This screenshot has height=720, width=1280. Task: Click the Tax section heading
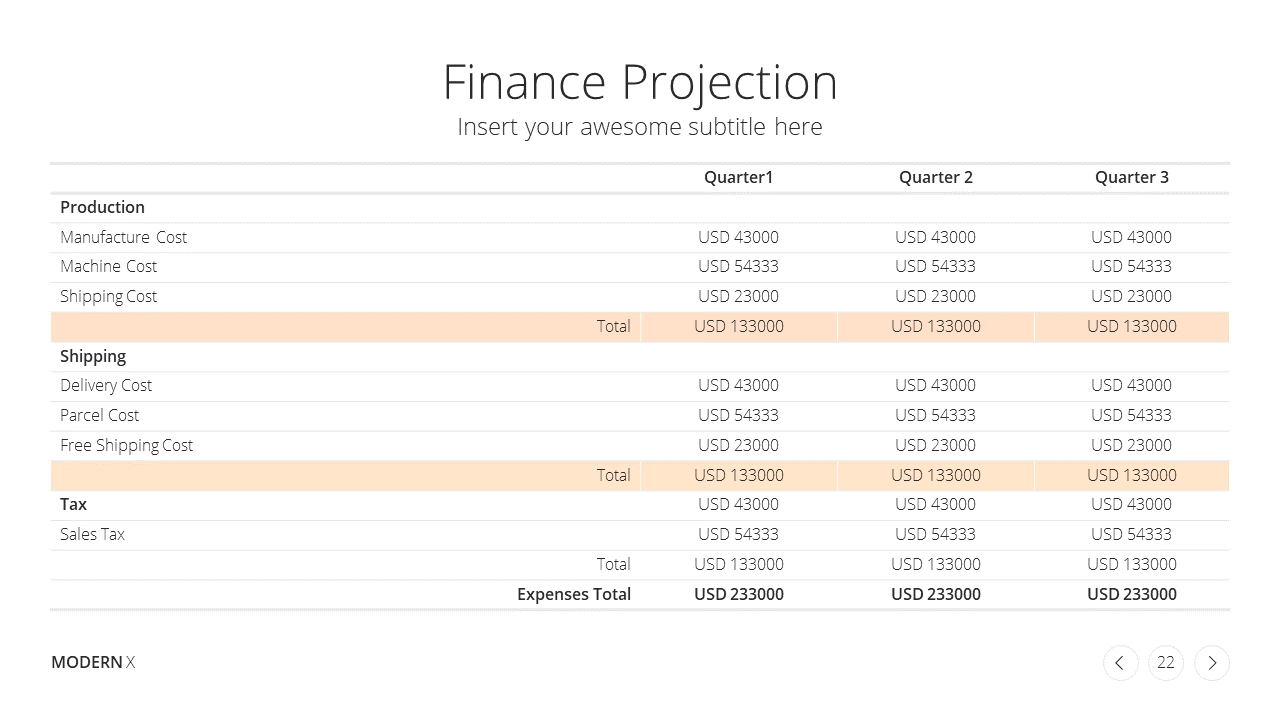(73, 504)
